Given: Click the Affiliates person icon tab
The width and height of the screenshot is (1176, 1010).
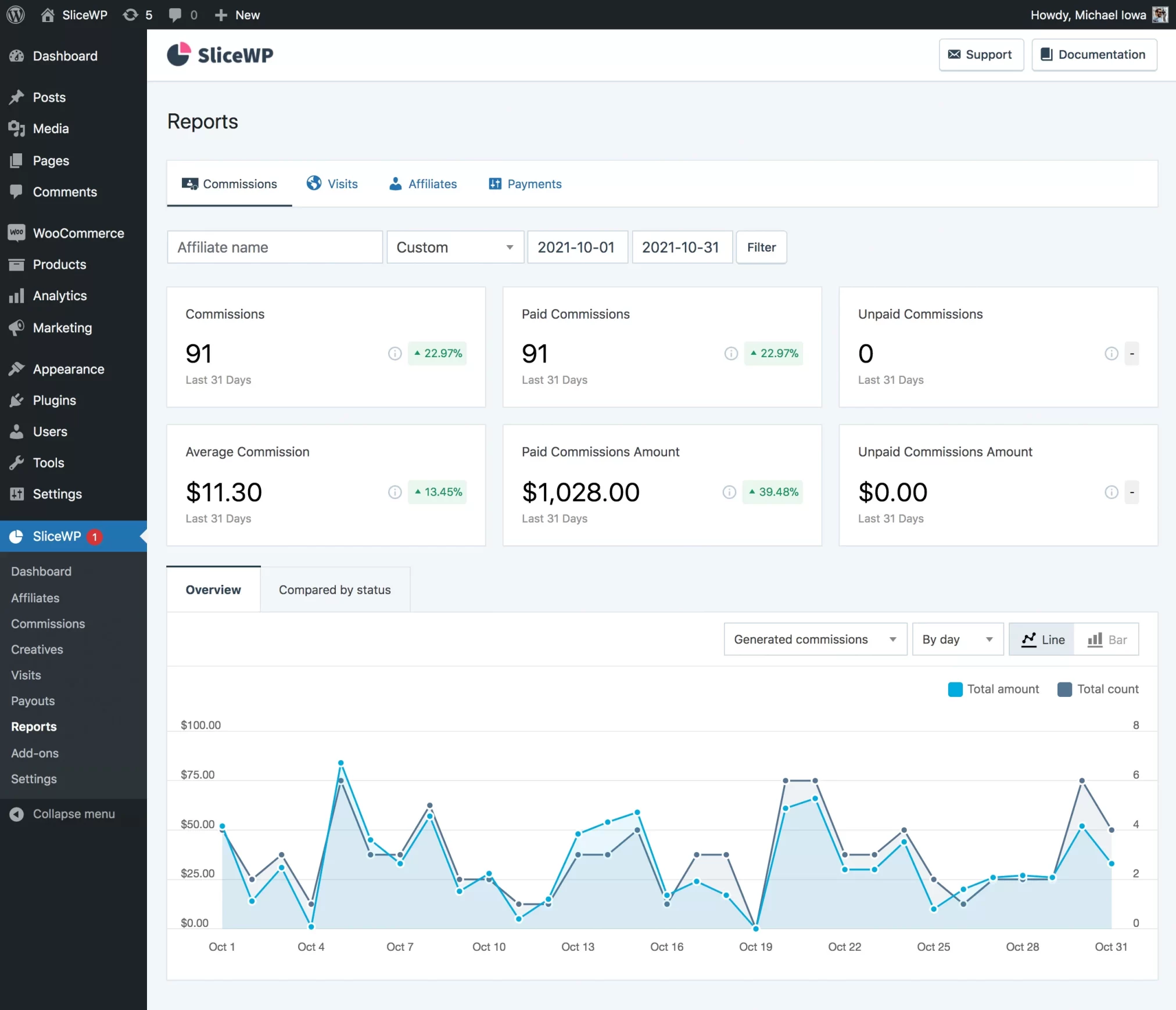Looking at the screenshot, I should tap(395, 183).
